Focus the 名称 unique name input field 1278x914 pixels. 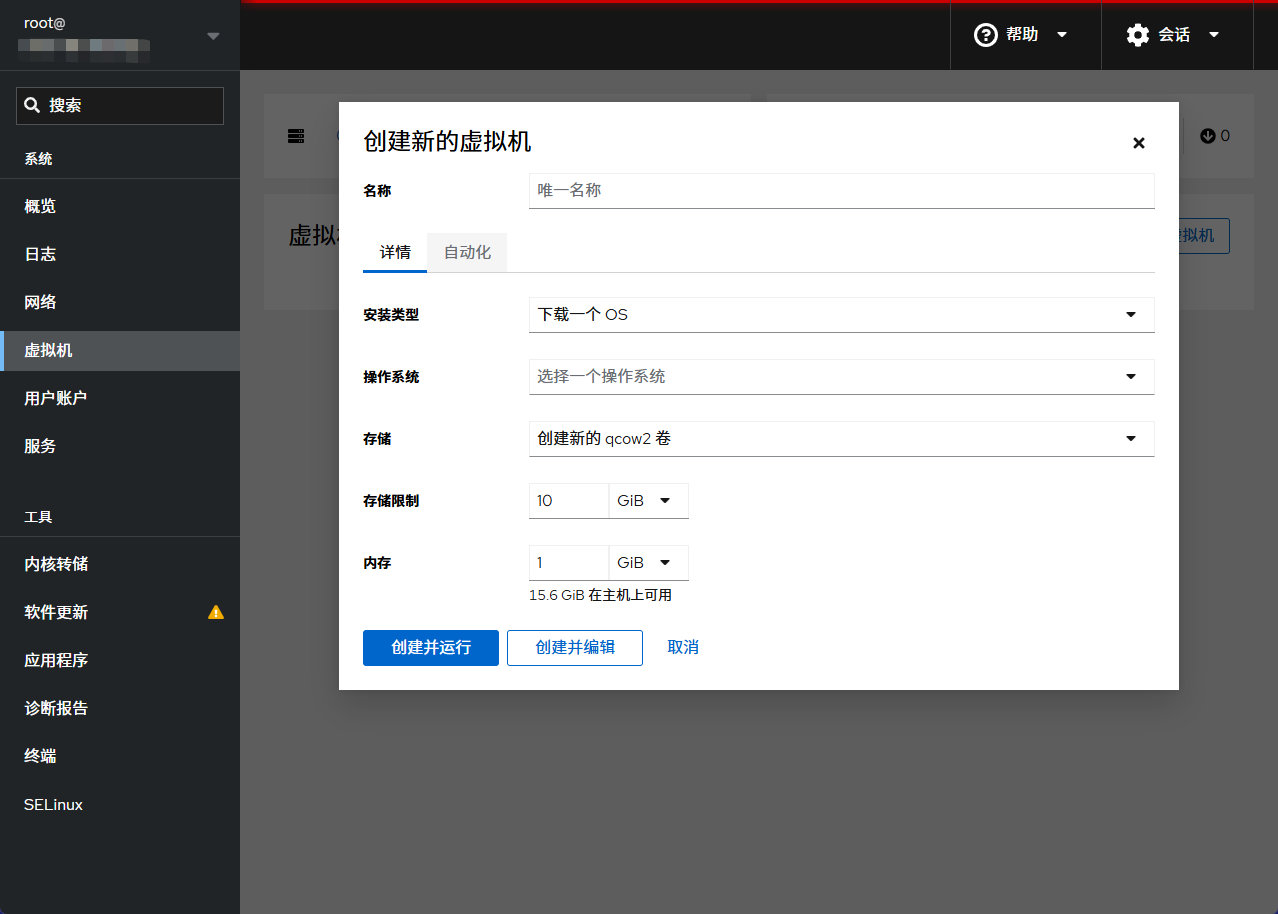click(841, 190)
